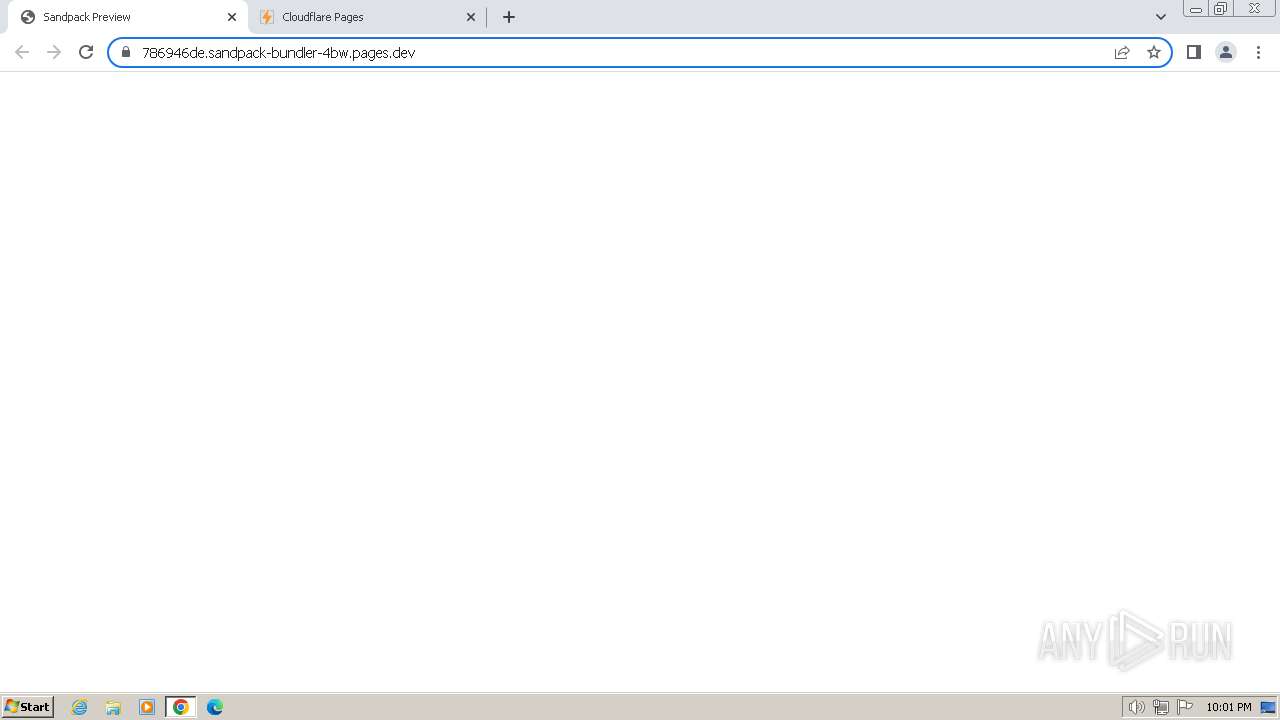Open the volume speaker tray icon

coord(1136,707)
